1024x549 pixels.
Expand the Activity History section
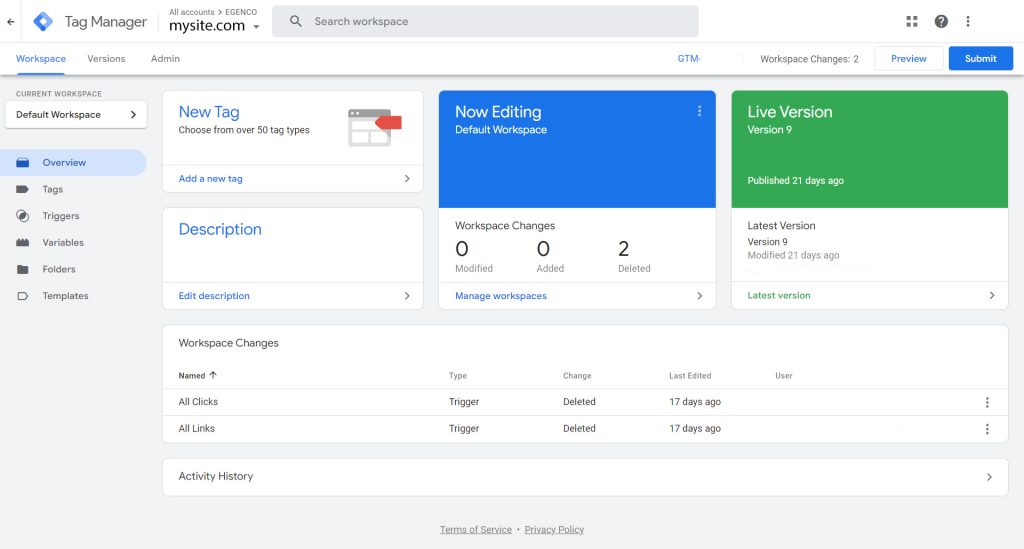point(989,477)
